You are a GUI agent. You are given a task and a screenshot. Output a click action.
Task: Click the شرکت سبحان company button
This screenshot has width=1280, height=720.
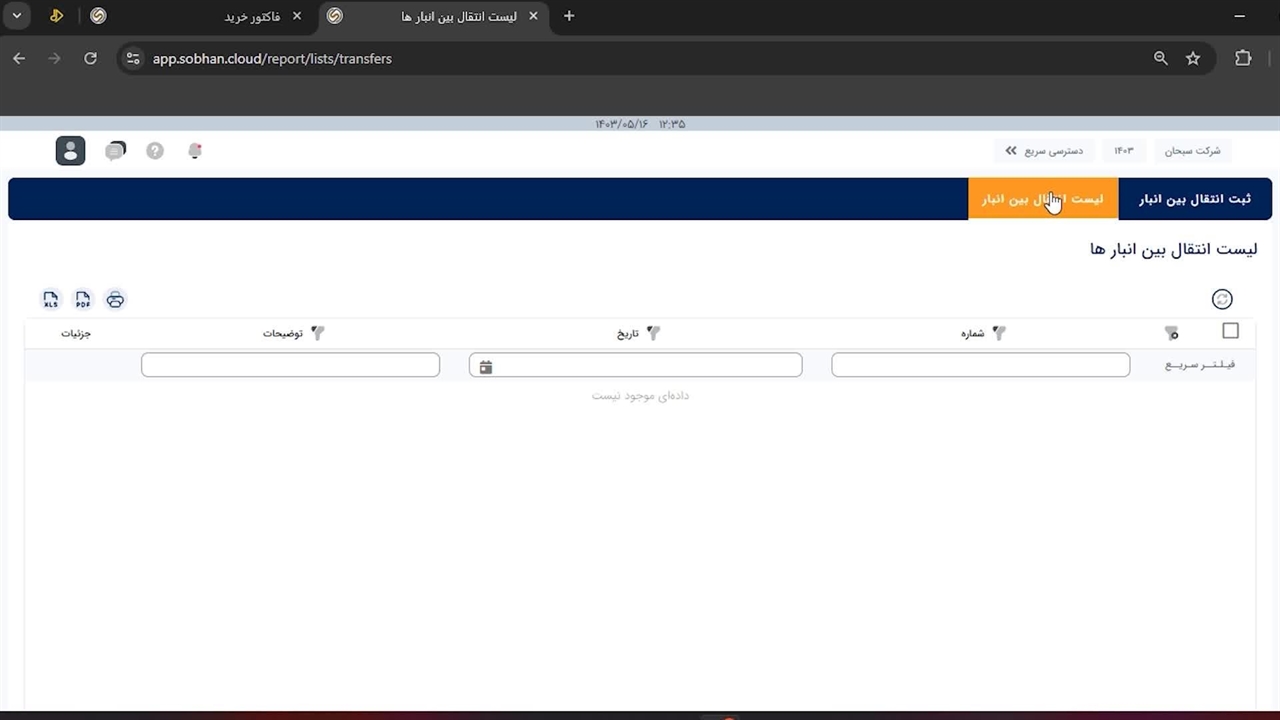[1192, 151]
